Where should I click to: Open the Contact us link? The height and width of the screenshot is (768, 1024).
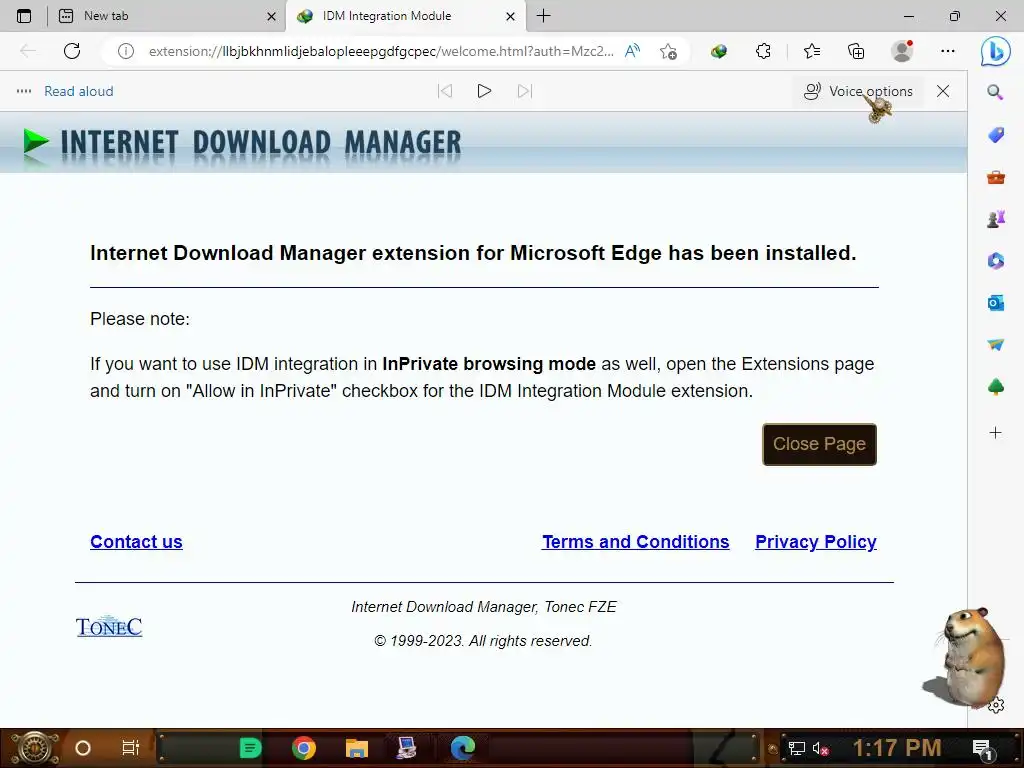(x=136, y=542)
